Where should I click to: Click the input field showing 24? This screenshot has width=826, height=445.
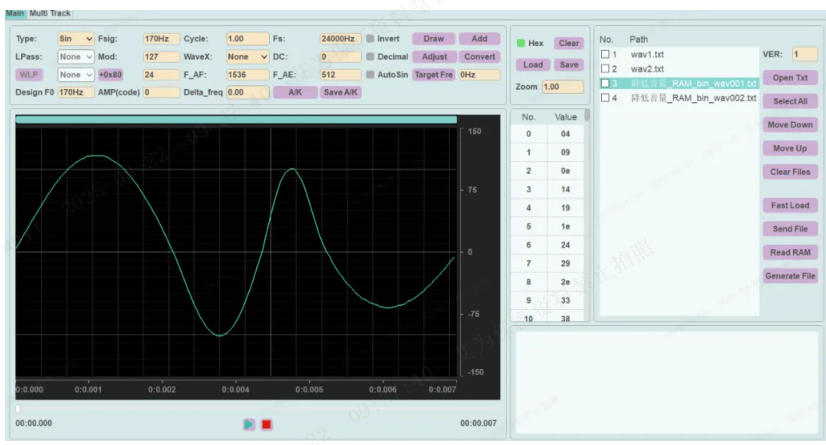click(161, 75)
